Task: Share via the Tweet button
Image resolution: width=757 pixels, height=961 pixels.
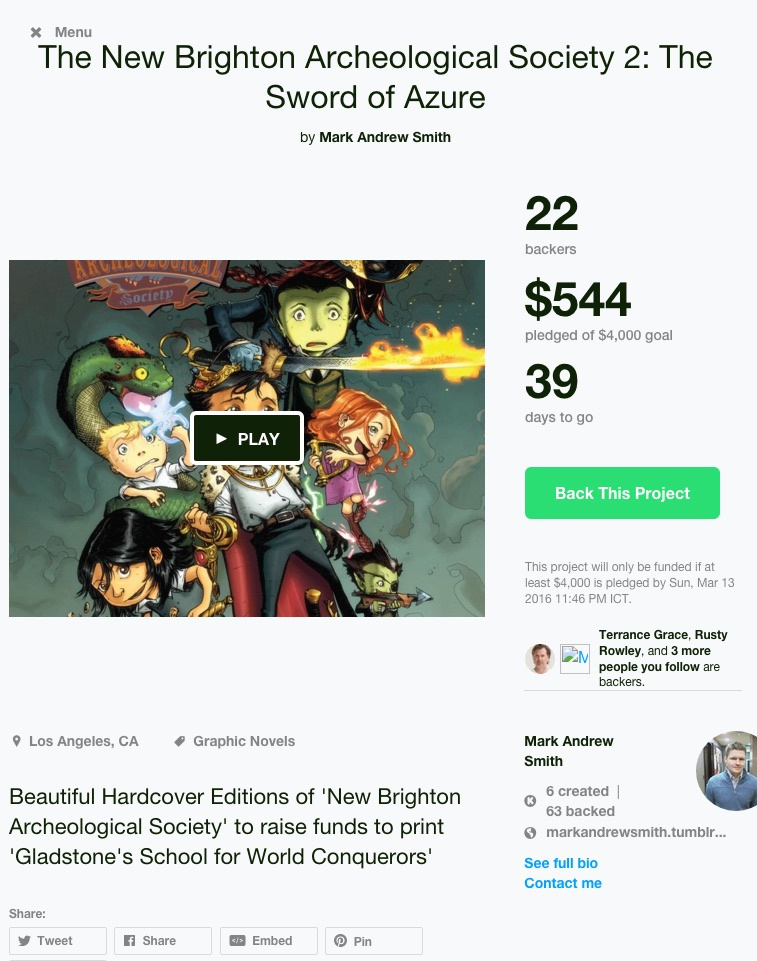Action: [58, 941]
